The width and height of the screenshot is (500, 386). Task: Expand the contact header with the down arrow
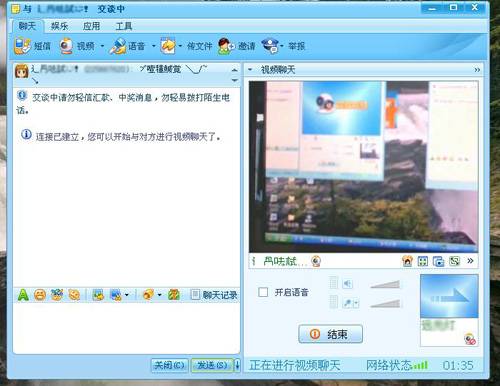pos(235,80)
